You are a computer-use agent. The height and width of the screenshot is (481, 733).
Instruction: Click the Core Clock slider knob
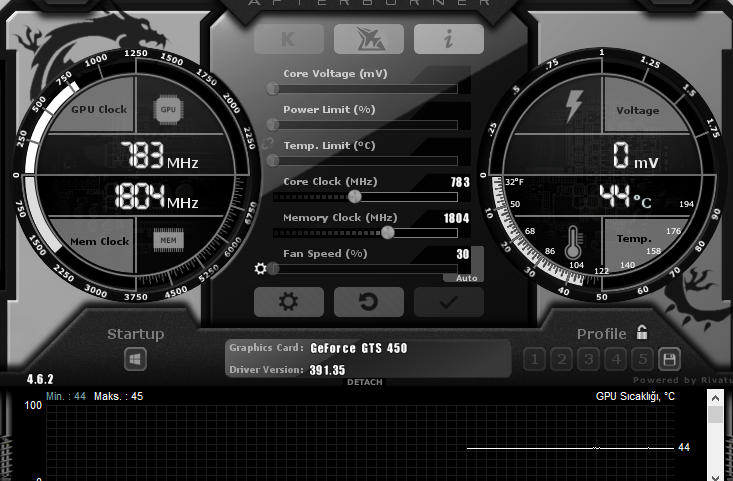(x=355, y=197)
